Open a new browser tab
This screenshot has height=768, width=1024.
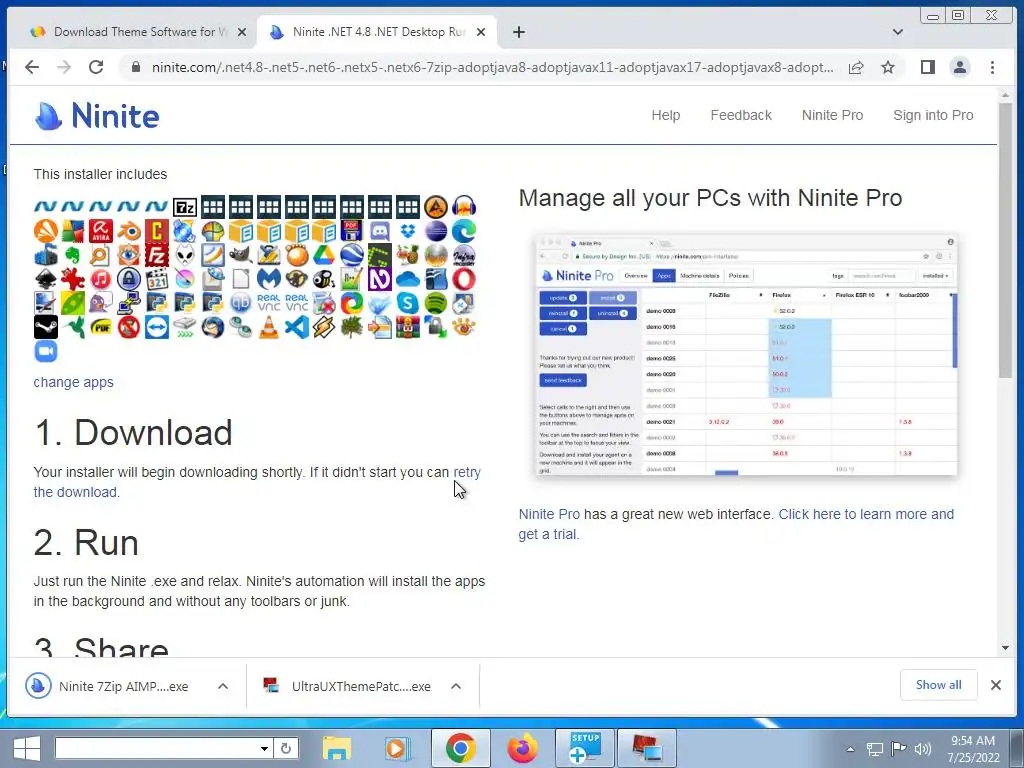click(519, 32)
